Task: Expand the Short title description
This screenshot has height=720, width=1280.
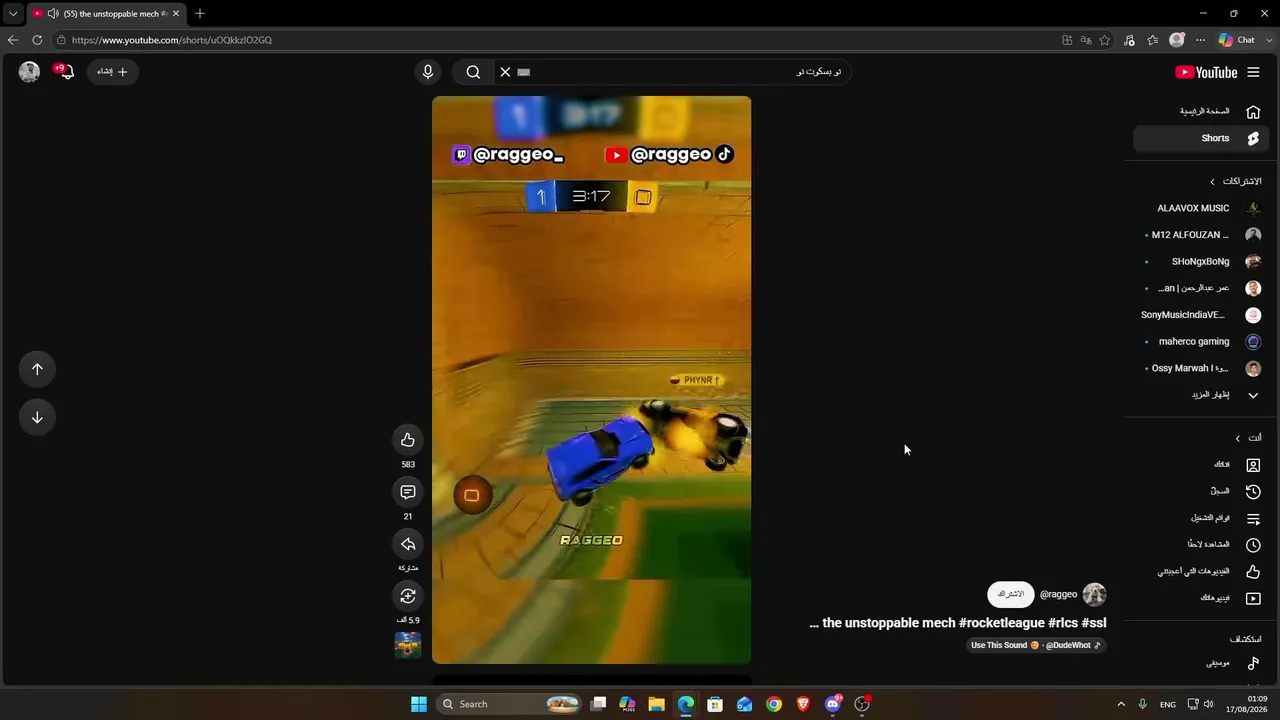Action: tap(958, 623)
